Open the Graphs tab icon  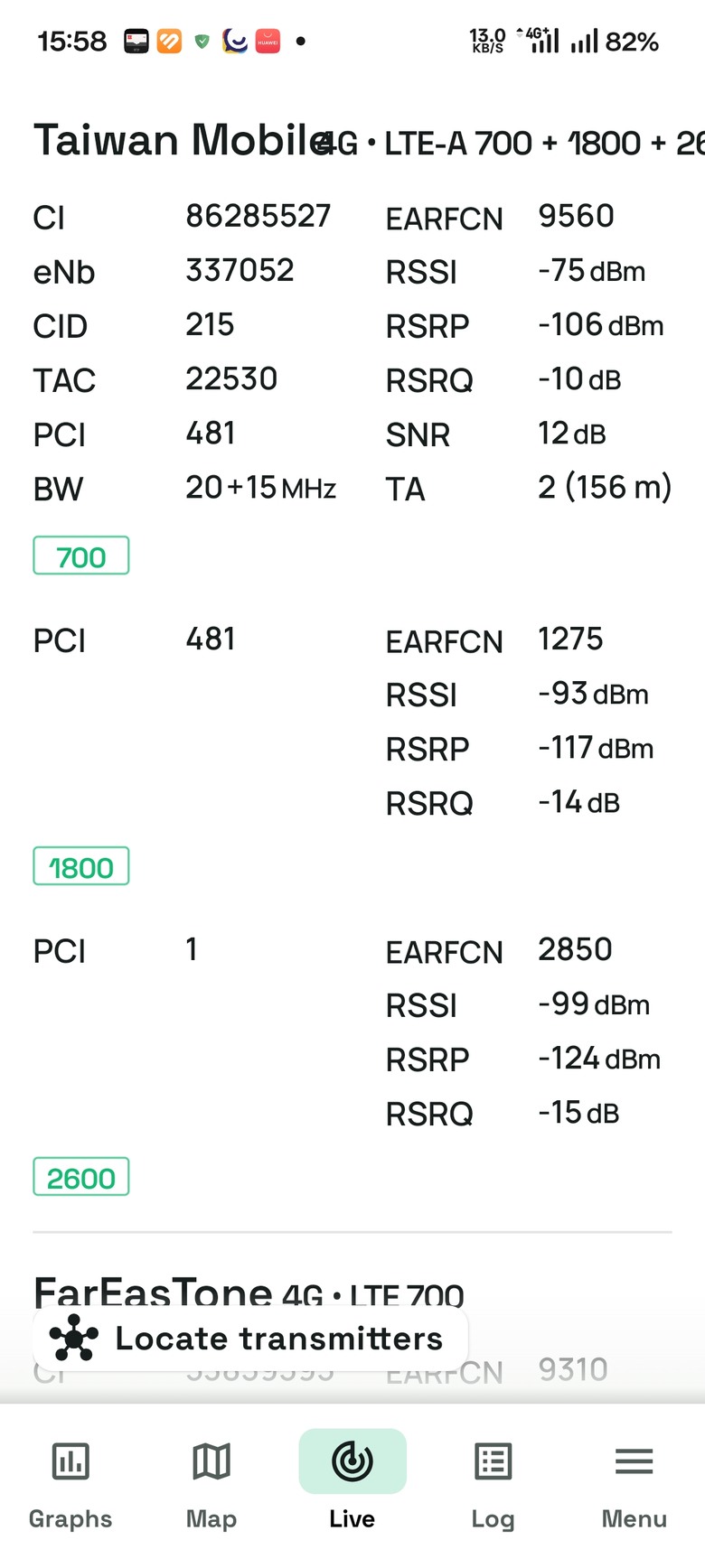coord(70,1461)
